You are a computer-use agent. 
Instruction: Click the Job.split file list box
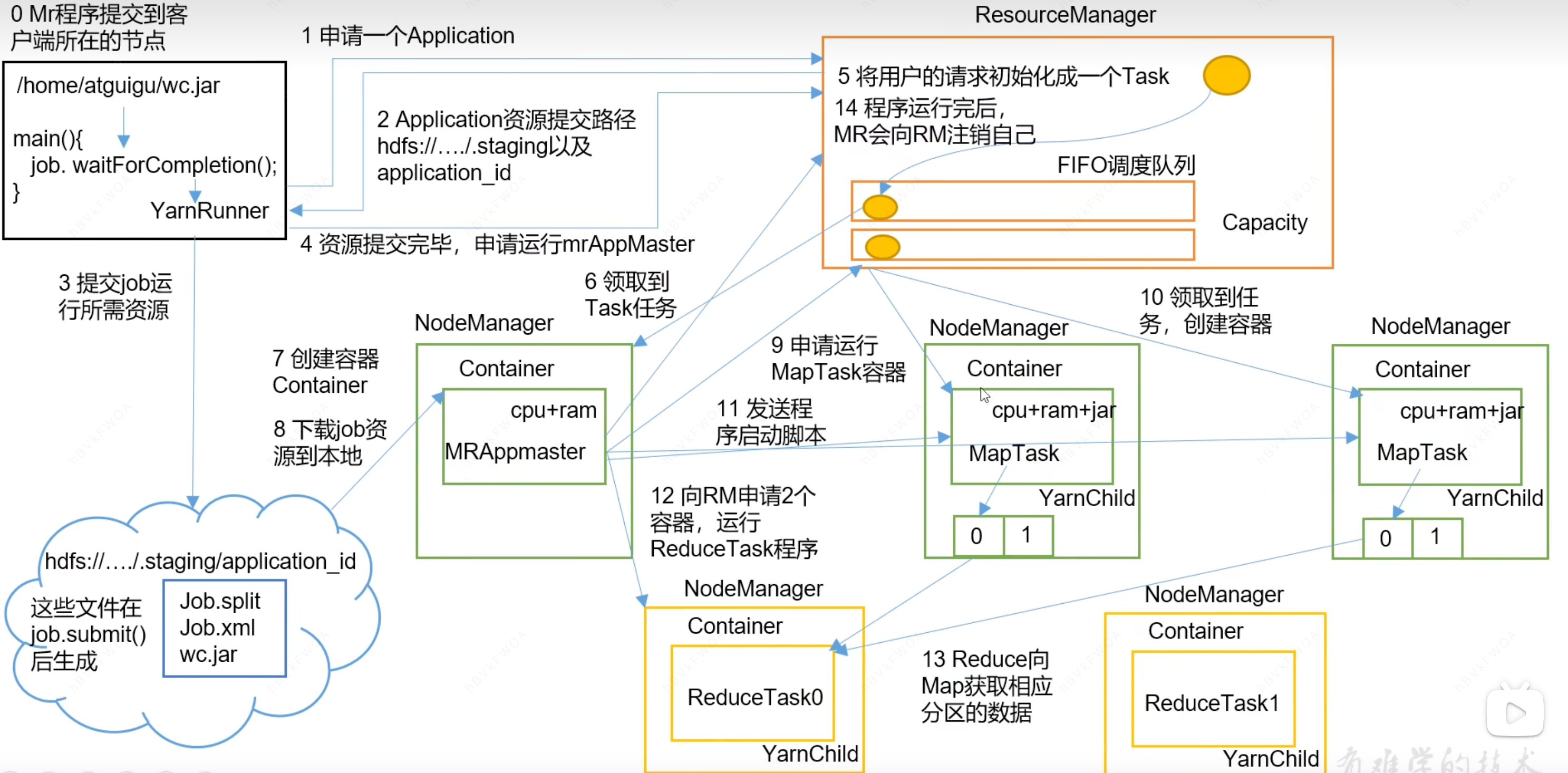click(224, 627)
